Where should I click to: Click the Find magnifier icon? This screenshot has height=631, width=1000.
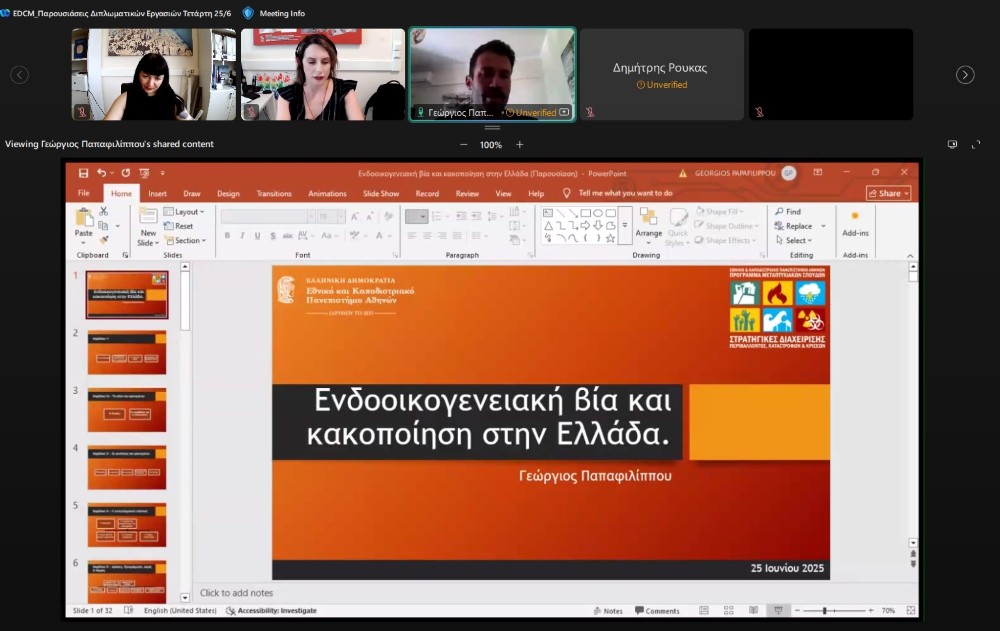pos(778,212)
